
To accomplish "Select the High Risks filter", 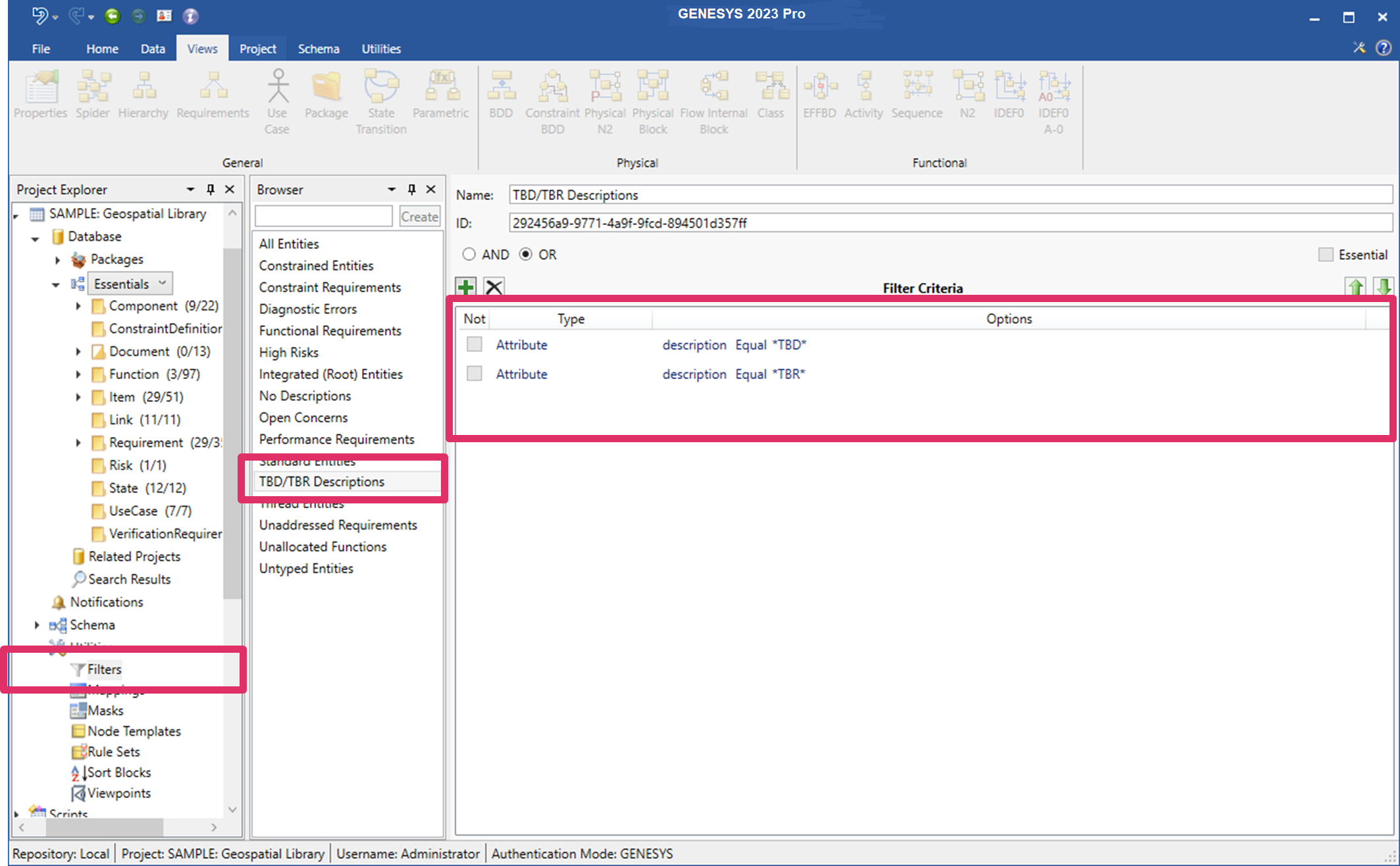I will point(288,352).
